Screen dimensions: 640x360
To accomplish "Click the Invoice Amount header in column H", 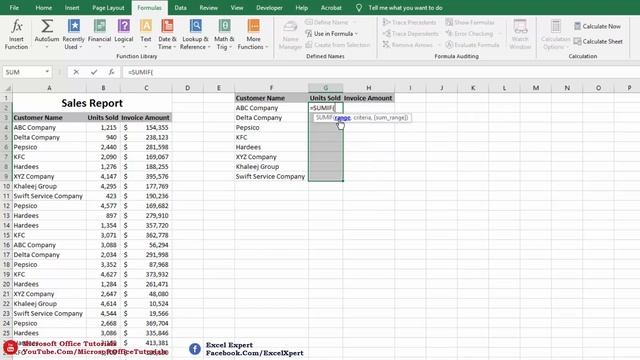I will [x=369, y=98].
